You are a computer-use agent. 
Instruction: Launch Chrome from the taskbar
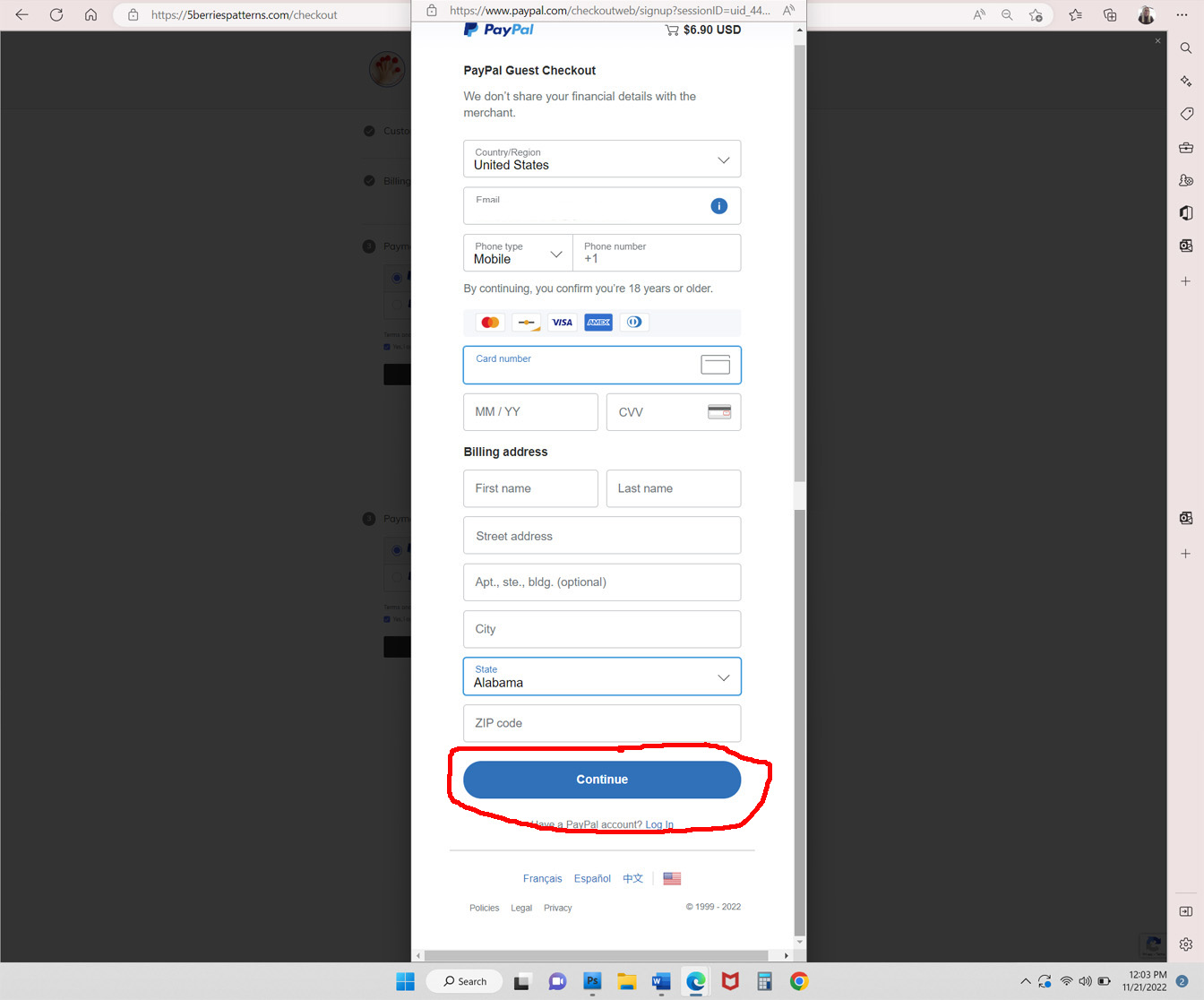[x=799, y=981]
